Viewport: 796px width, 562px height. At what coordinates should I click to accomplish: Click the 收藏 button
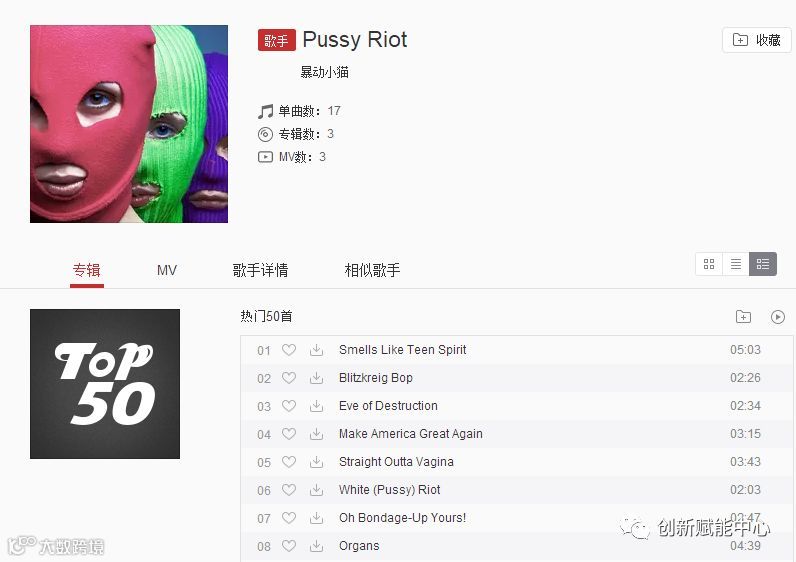pyautogui.click(x=756, y=40)
